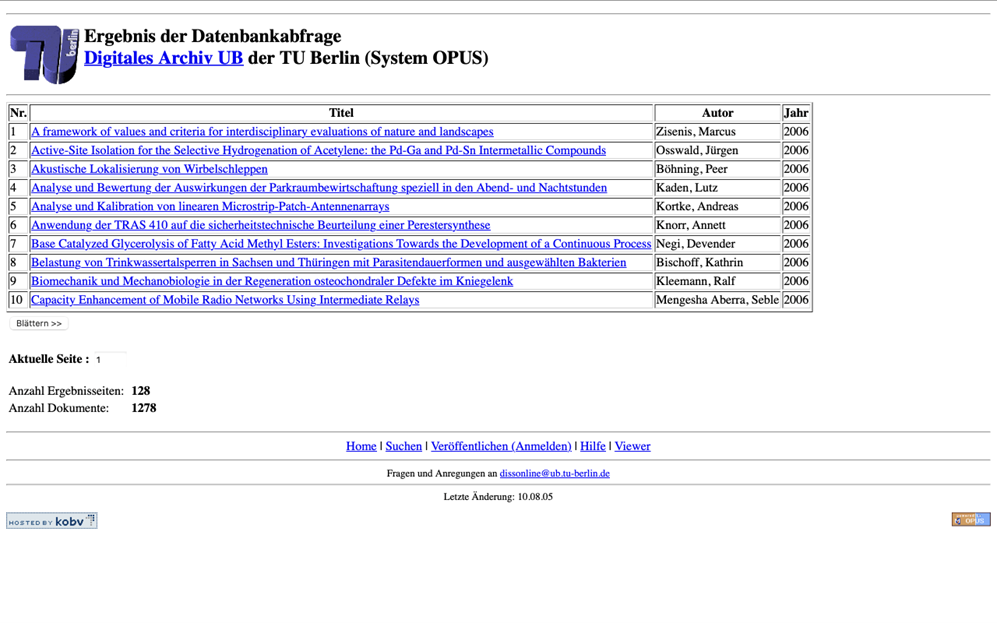Click author cell Kleemann, Ralf
The width and height of the screenshot is (997, 623).
[717, 281]
